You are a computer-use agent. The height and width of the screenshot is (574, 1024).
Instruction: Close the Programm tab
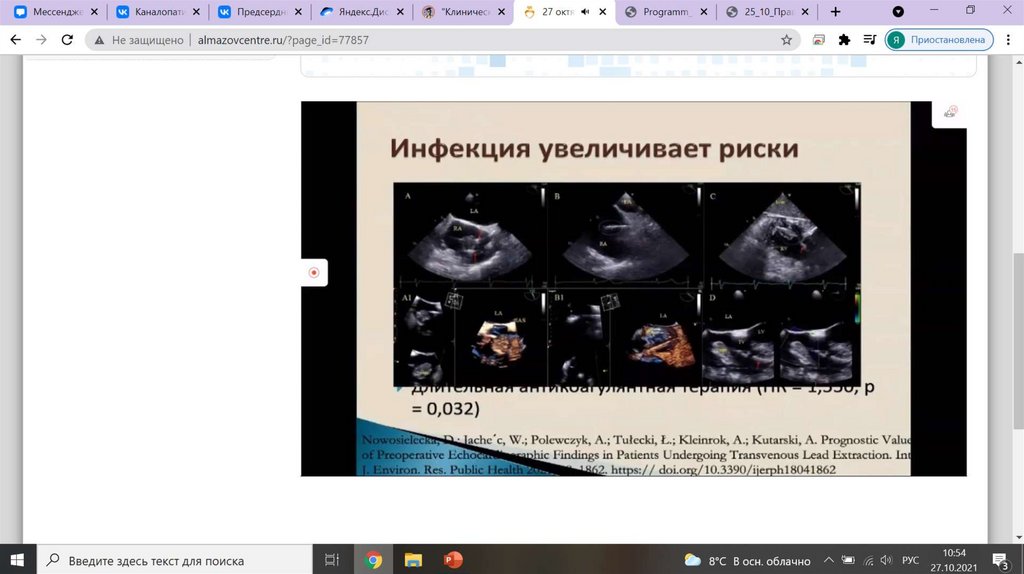(704, 12)
